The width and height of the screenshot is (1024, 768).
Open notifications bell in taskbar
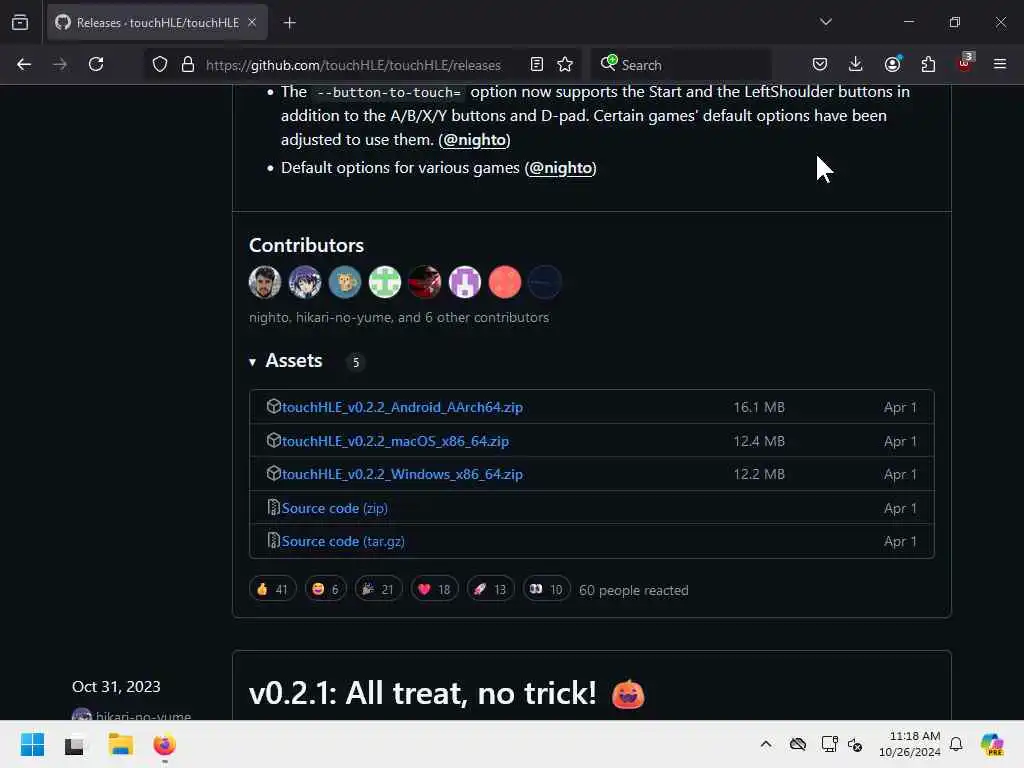pos(956,744)
